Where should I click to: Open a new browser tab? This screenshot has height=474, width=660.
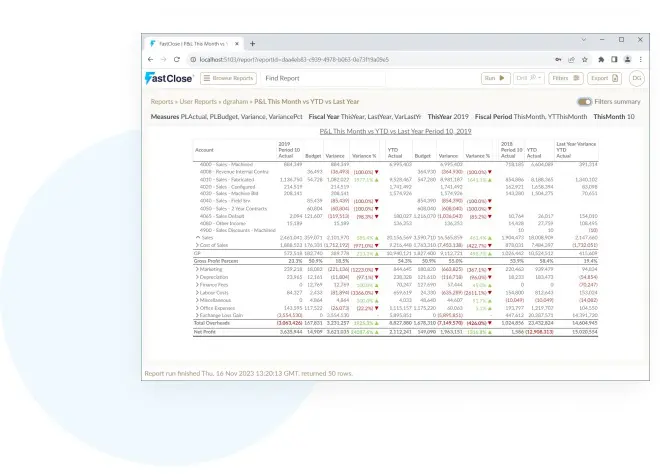point(253,44)
